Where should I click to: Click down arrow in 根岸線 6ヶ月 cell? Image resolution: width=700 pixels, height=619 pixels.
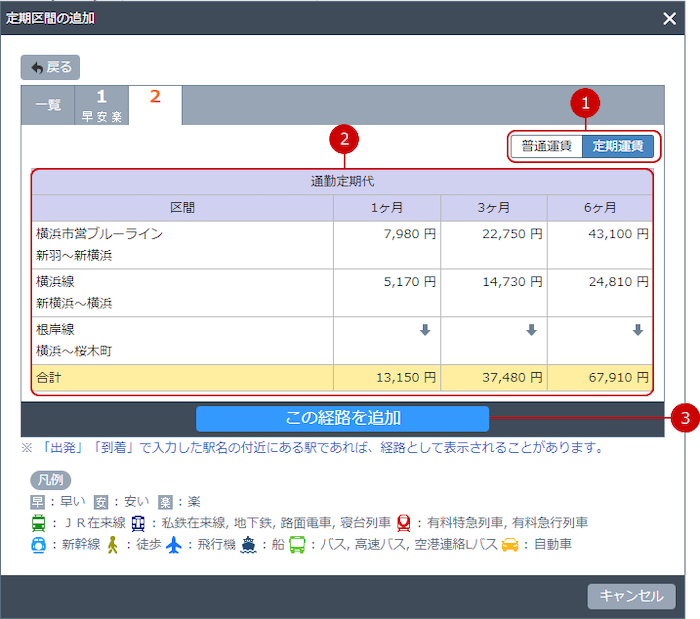[x=637, y=330]
